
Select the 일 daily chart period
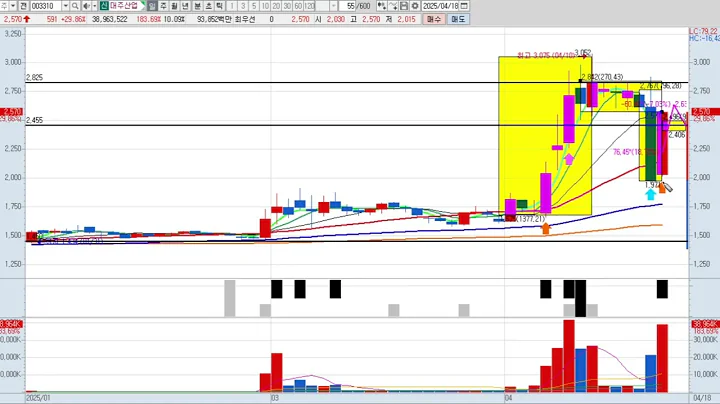click(x=152, y=6)
